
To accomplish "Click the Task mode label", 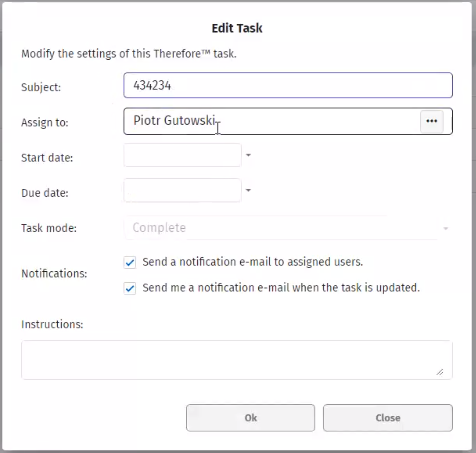I will coord(49,228).
